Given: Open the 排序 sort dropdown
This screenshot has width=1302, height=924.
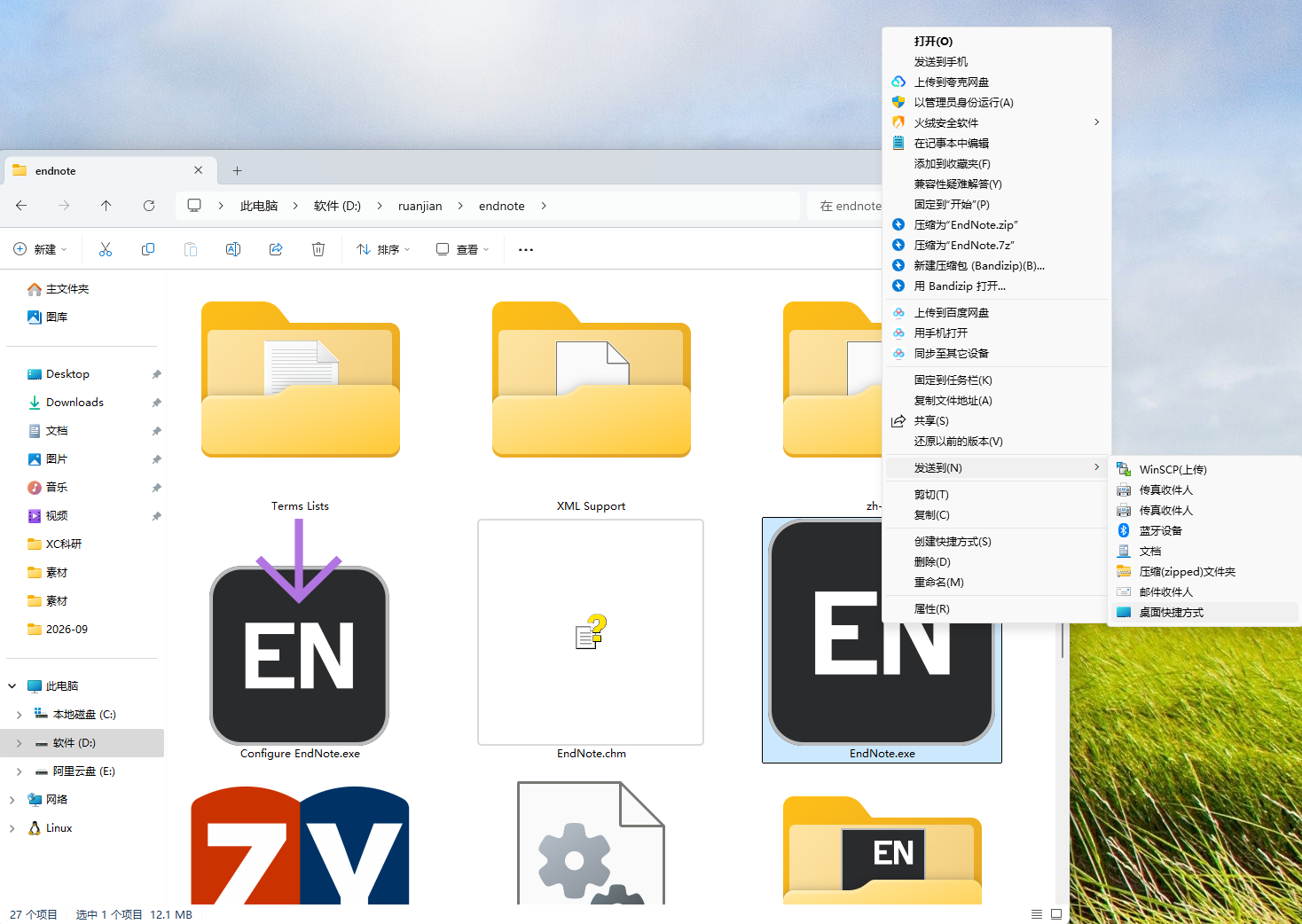Looking at the screenshot, I should [x=383, y=249].
